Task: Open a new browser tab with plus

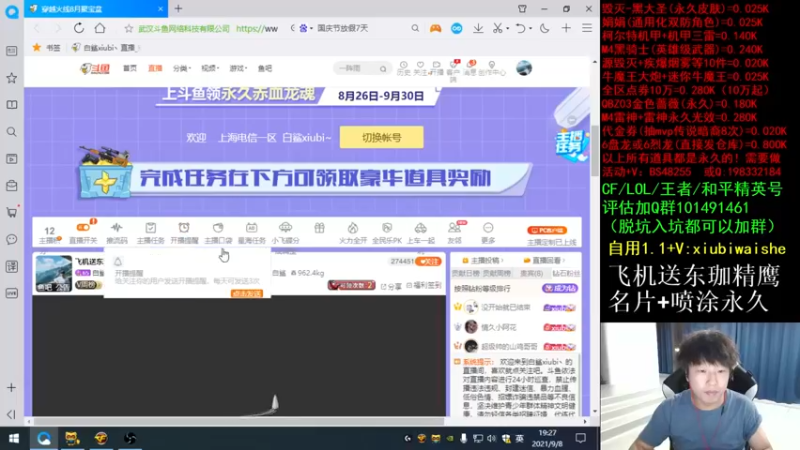Action: tap(179, 9)
